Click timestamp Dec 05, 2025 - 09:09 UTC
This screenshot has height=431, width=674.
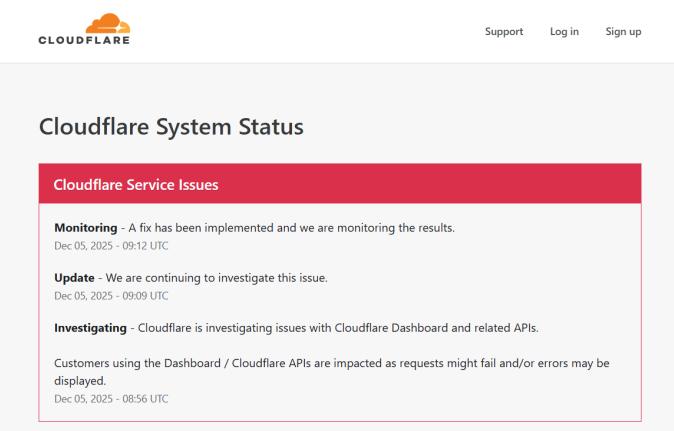click(111, 296)
